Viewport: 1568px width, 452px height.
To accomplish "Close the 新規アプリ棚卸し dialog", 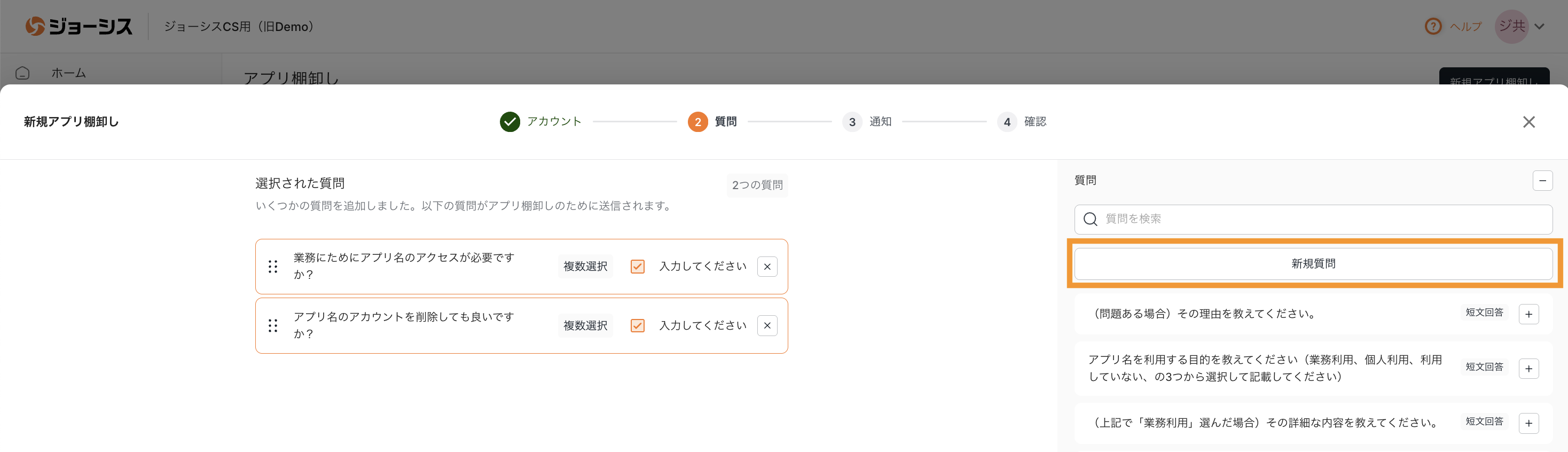I will point(1528,122).
